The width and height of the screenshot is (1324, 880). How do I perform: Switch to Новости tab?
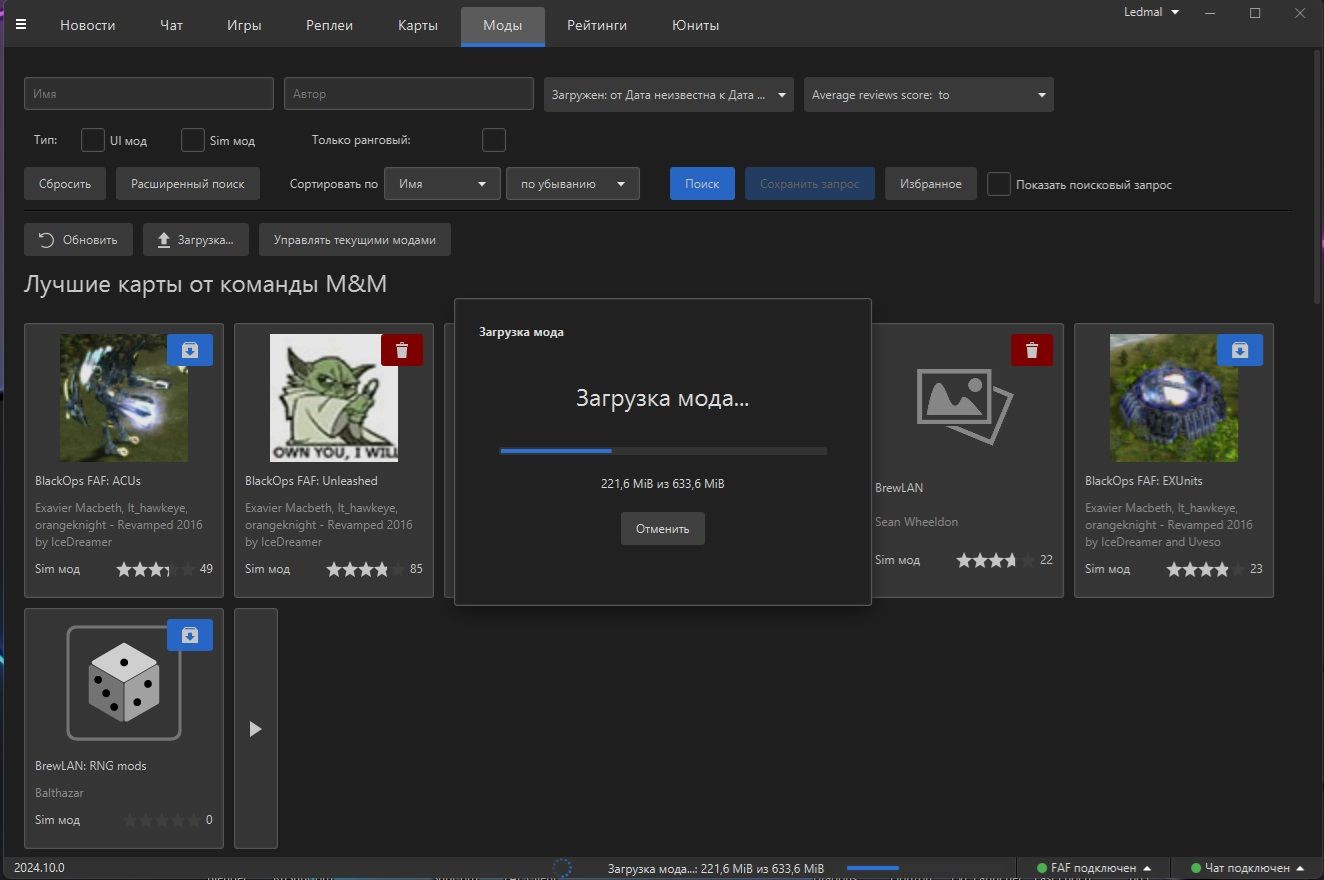click(88, 26)
